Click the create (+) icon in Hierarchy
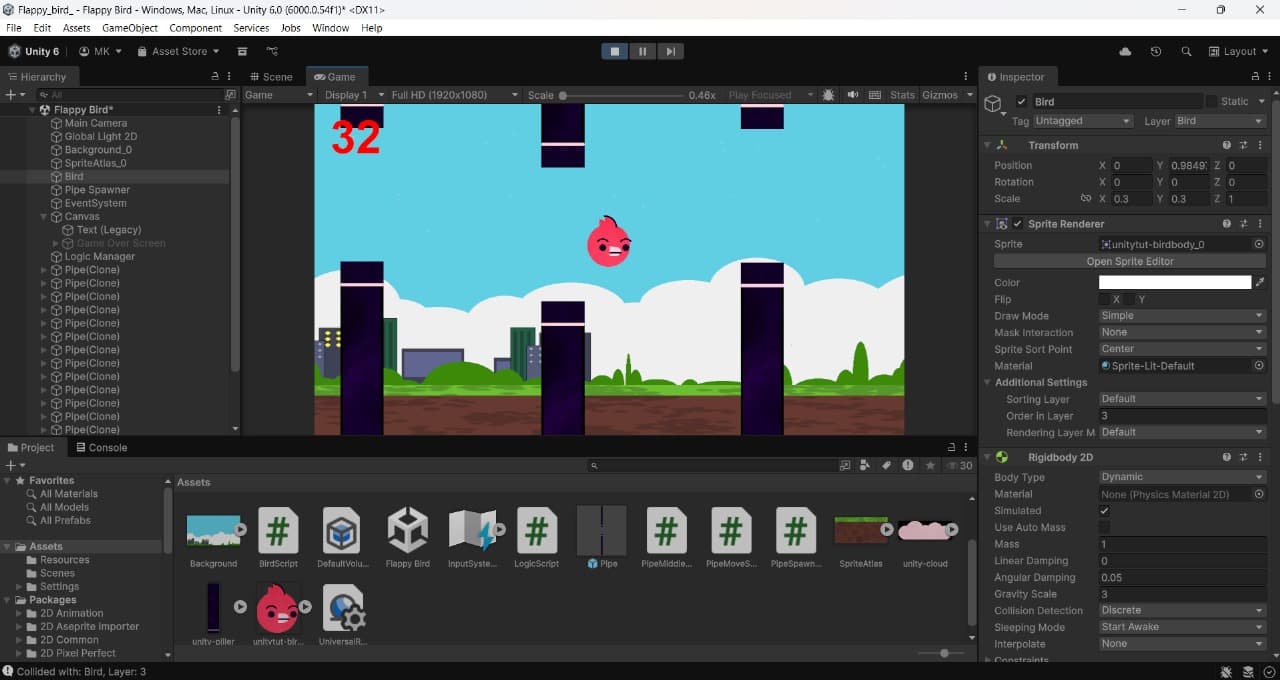 pos(9,94)
